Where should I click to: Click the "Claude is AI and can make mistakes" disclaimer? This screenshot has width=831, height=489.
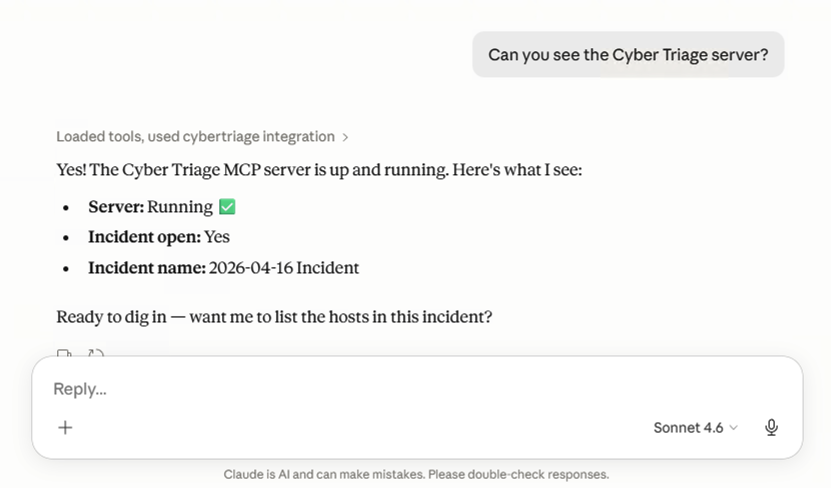coord(416,474)
